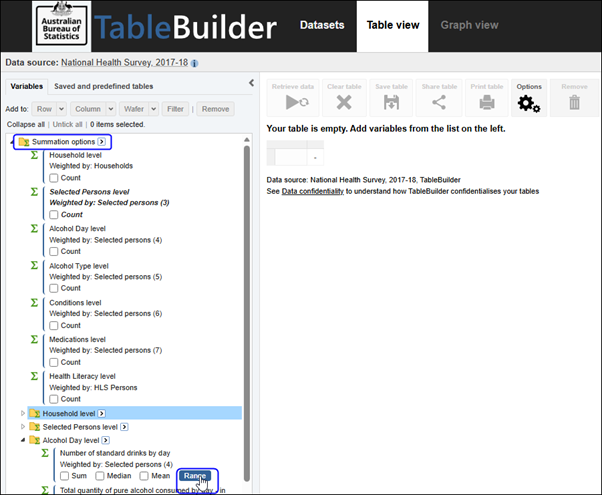Image resolution: width=602 pixels, height=495 pixels.
Task: Click the Remove trash bin icon
Action: [574, 103]
